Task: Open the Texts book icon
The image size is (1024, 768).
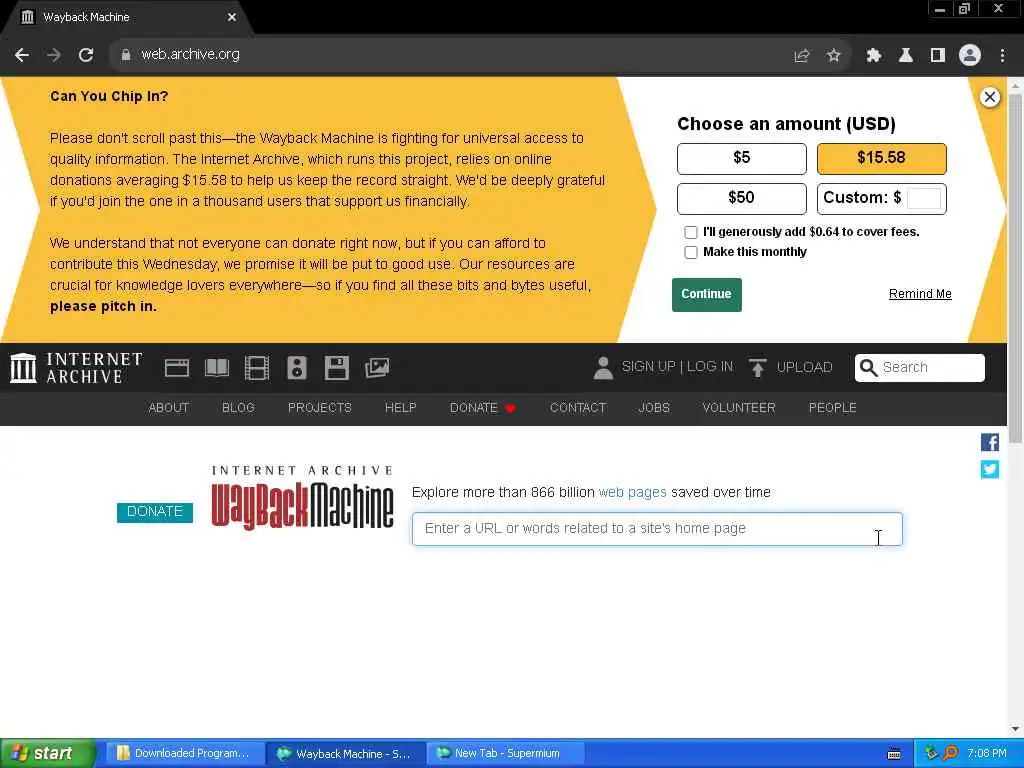Action: 217,368
